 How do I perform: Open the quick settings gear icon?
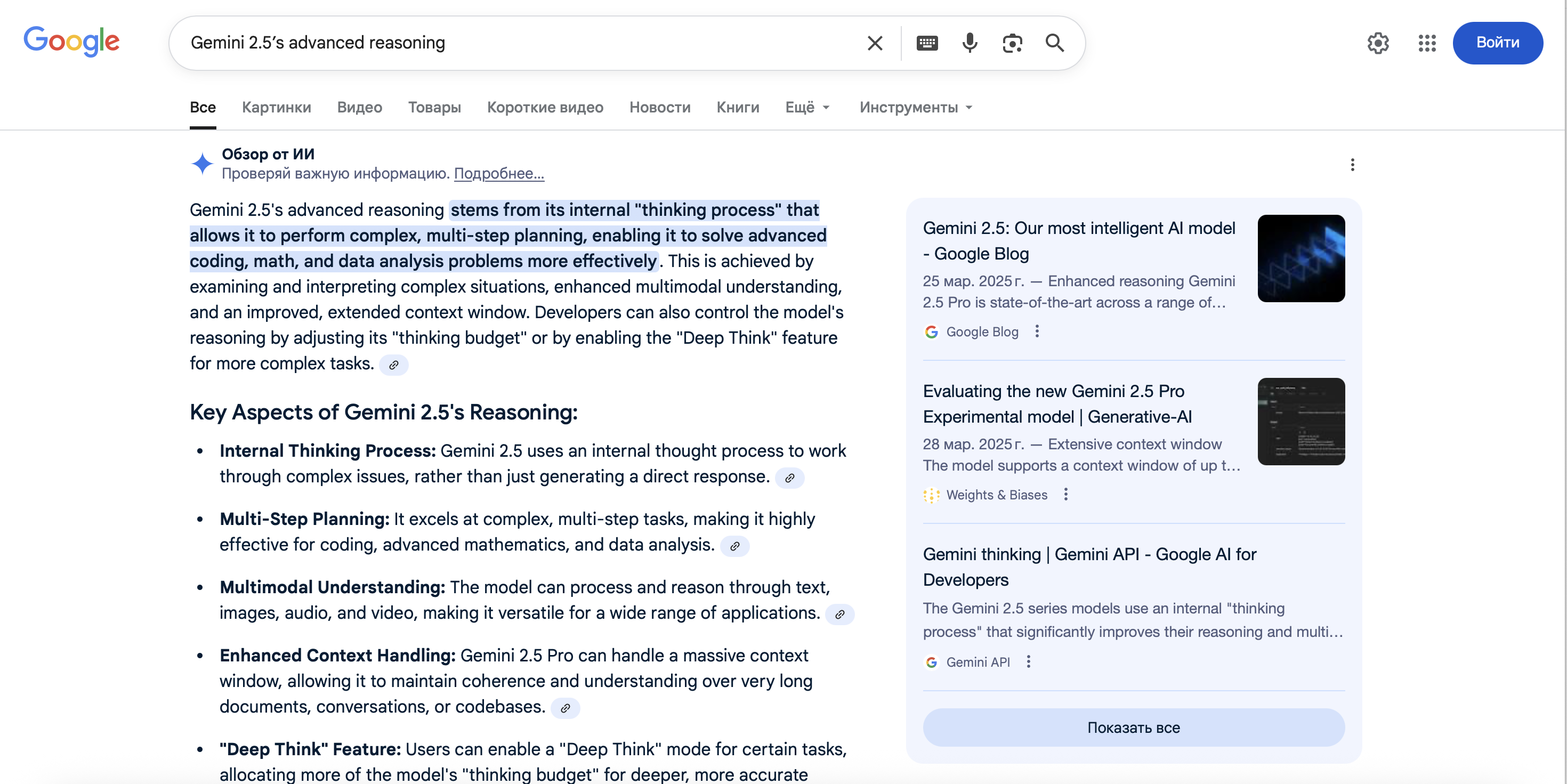tap(1378, 43)
